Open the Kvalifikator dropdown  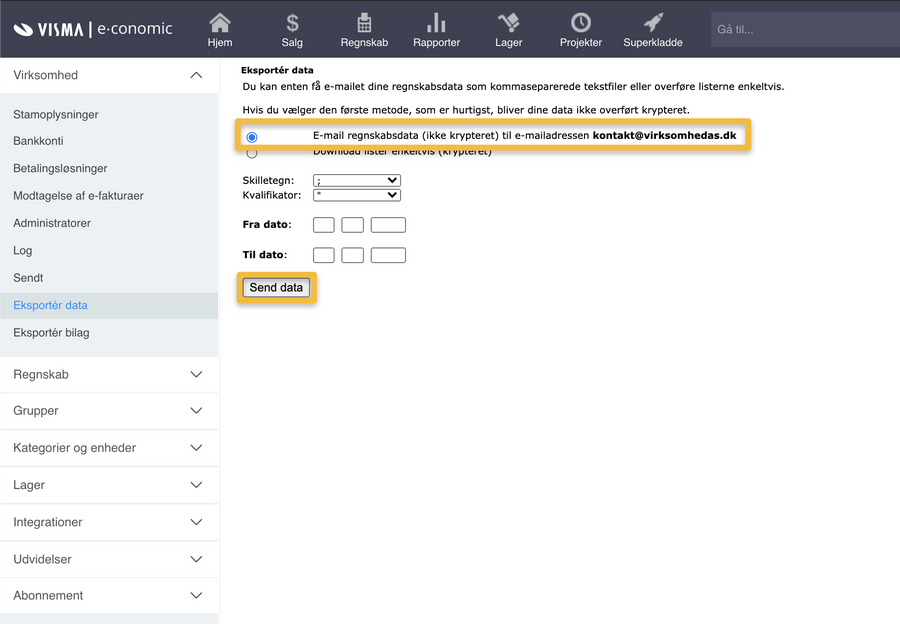pyautogui.click(x=356, y=194)
